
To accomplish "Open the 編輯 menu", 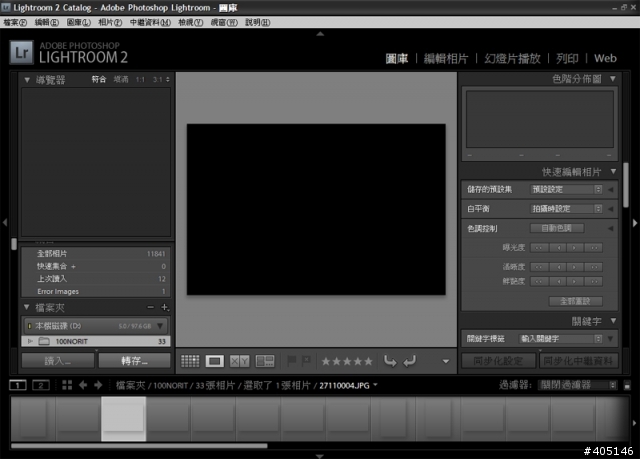I will tap(47, 22).
